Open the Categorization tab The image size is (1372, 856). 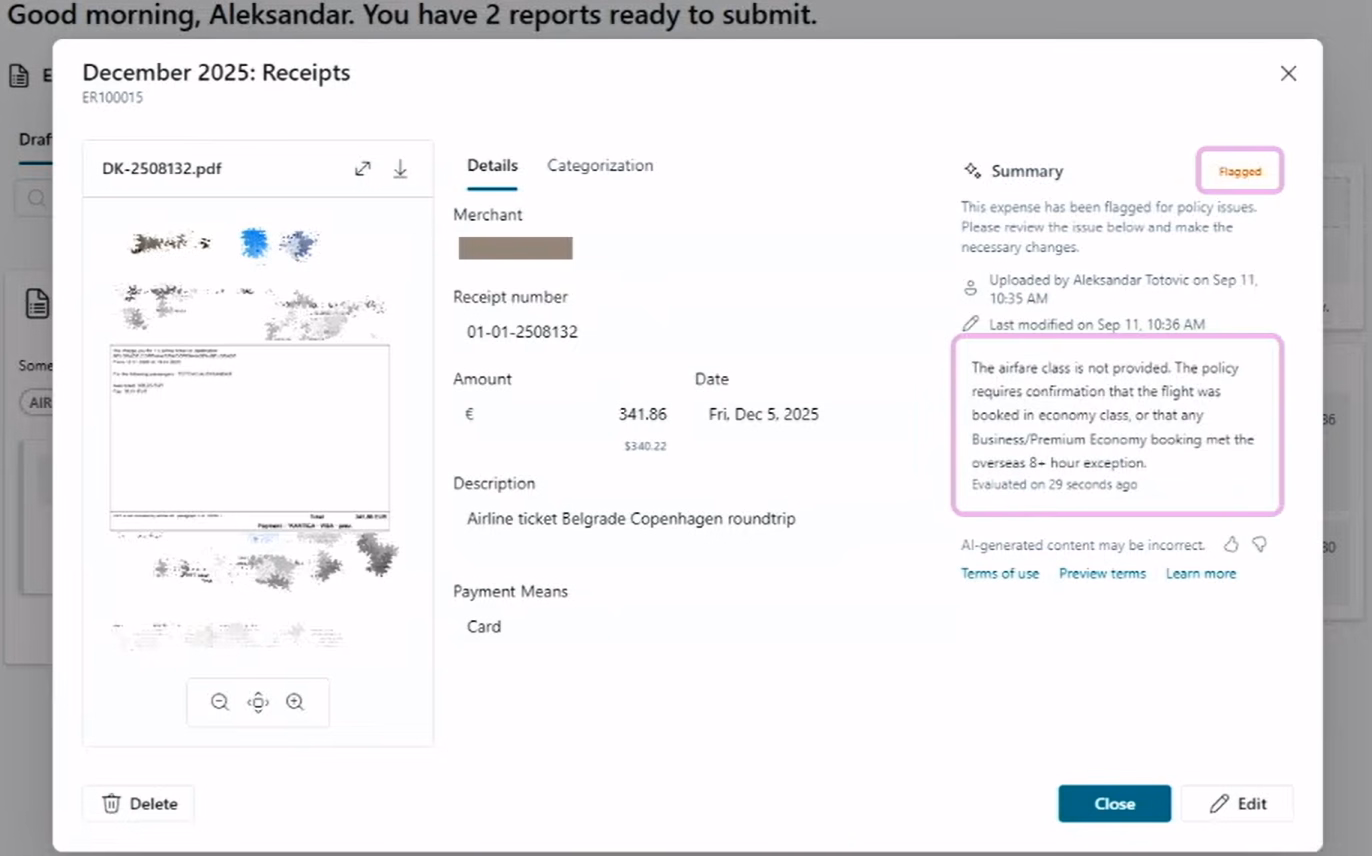click(x=600, y=166)
